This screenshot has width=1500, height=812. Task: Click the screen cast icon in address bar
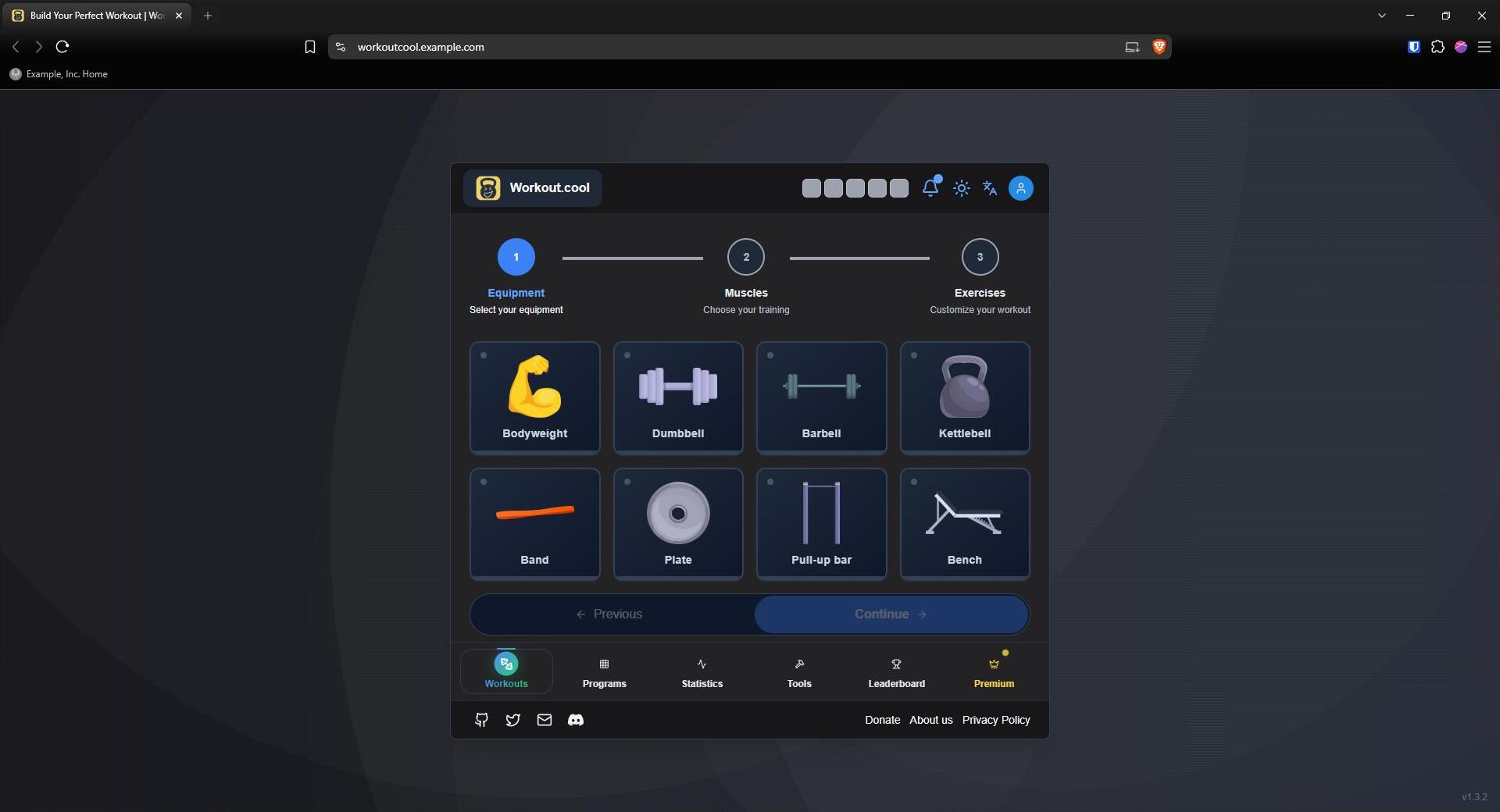coord(1132,47)
